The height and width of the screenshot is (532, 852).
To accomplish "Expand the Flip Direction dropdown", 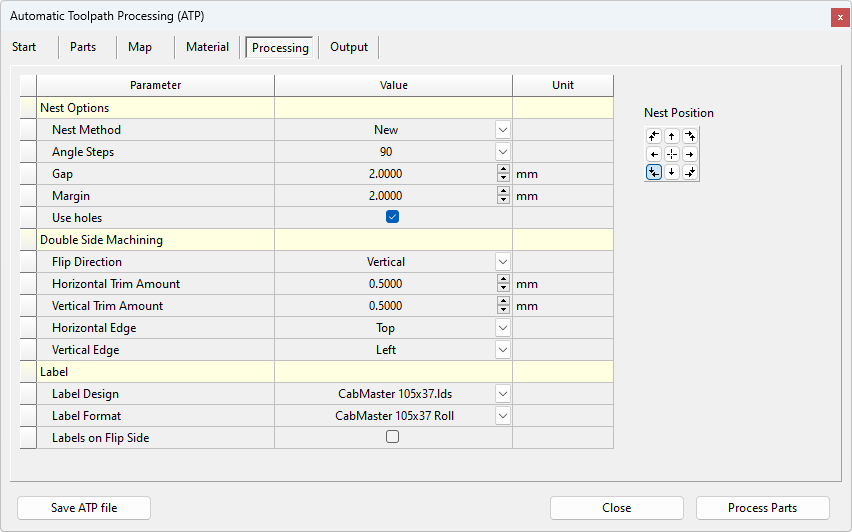I will (502, 262).
